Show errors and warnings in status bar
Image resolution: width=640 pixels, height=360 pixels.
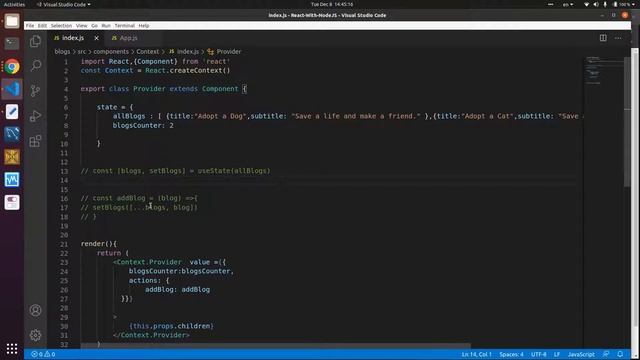point(43,354)
